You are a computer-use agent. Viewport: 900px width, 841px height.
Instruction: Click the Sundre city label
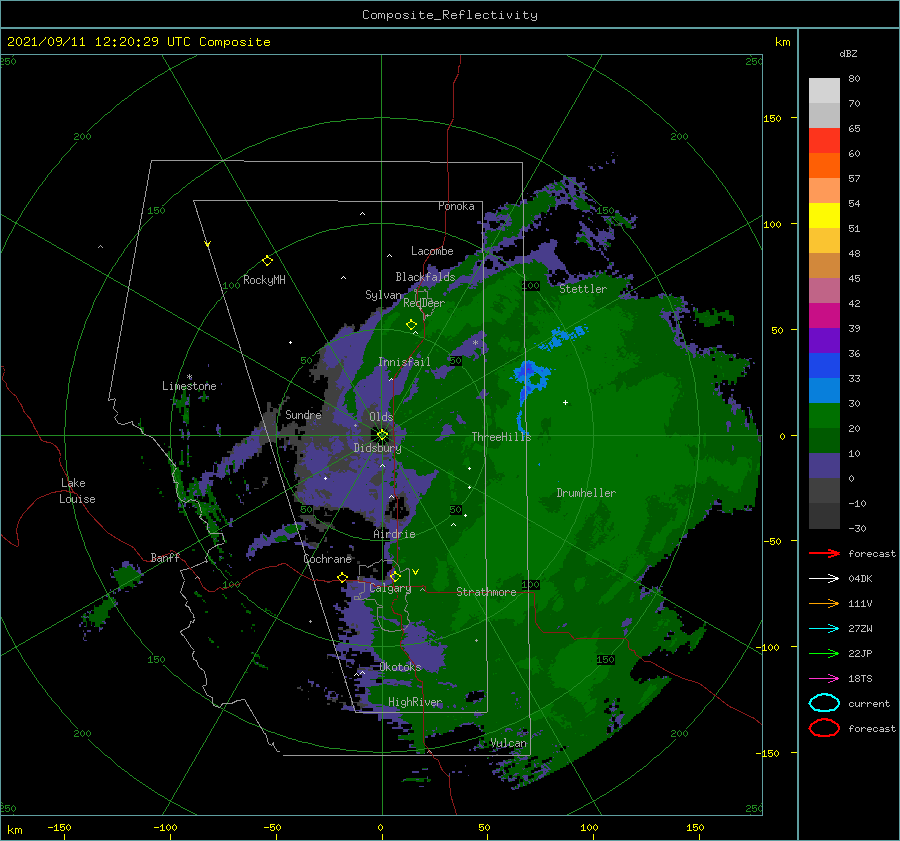coord(303,414)
